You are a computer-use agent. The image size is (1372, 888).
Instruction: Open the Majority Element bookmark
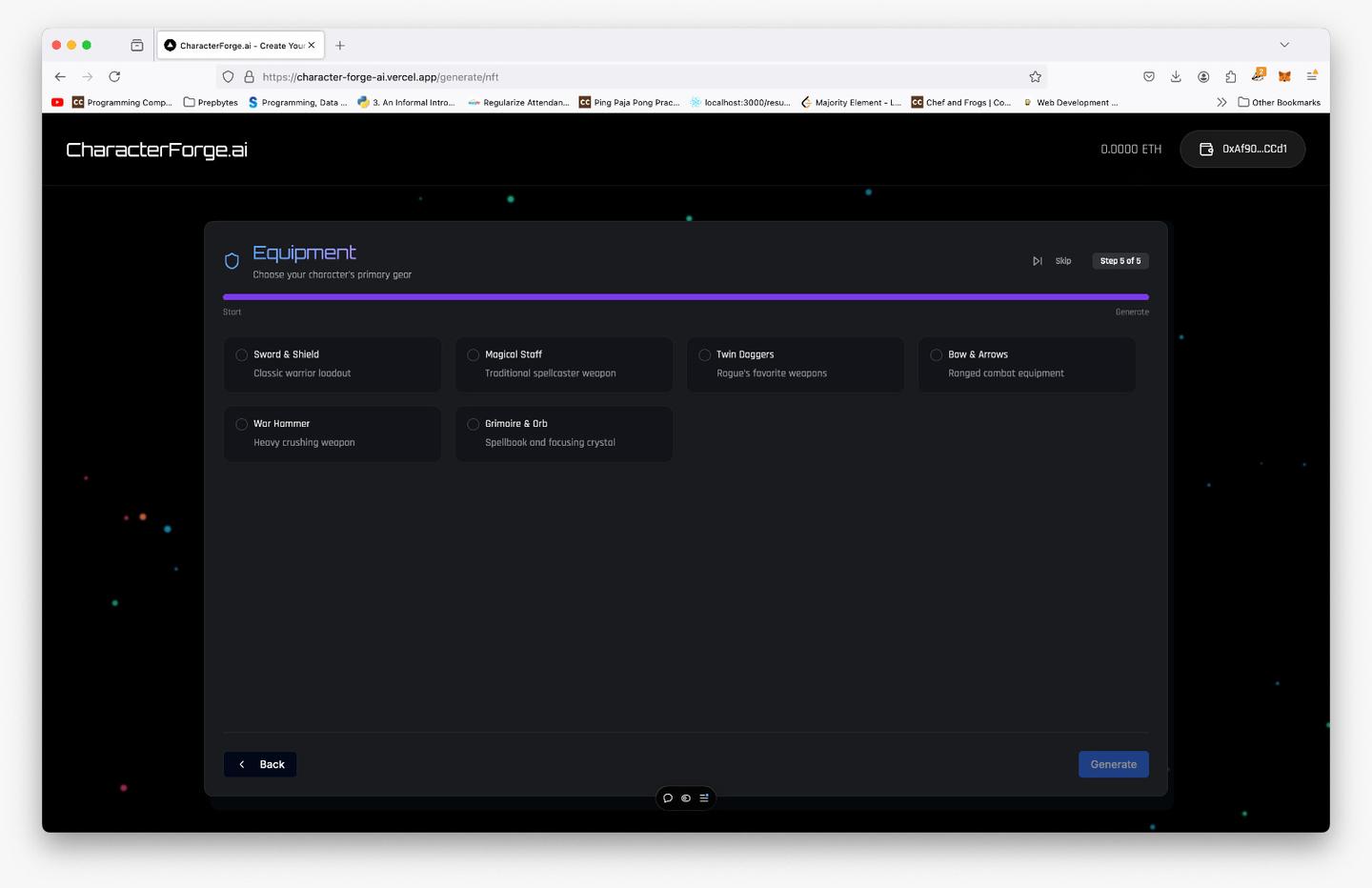point(851,102)
